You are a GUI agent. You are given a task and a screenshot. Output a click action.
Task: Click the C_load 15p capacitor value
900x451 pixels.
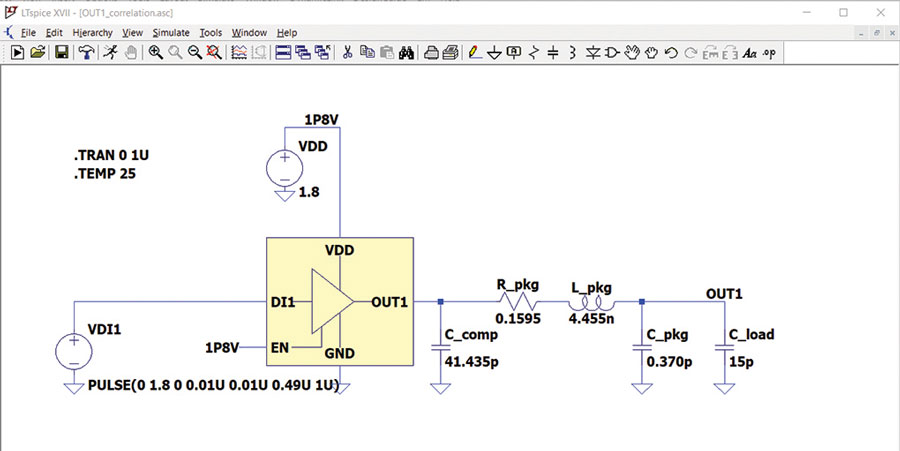[741, 363]
